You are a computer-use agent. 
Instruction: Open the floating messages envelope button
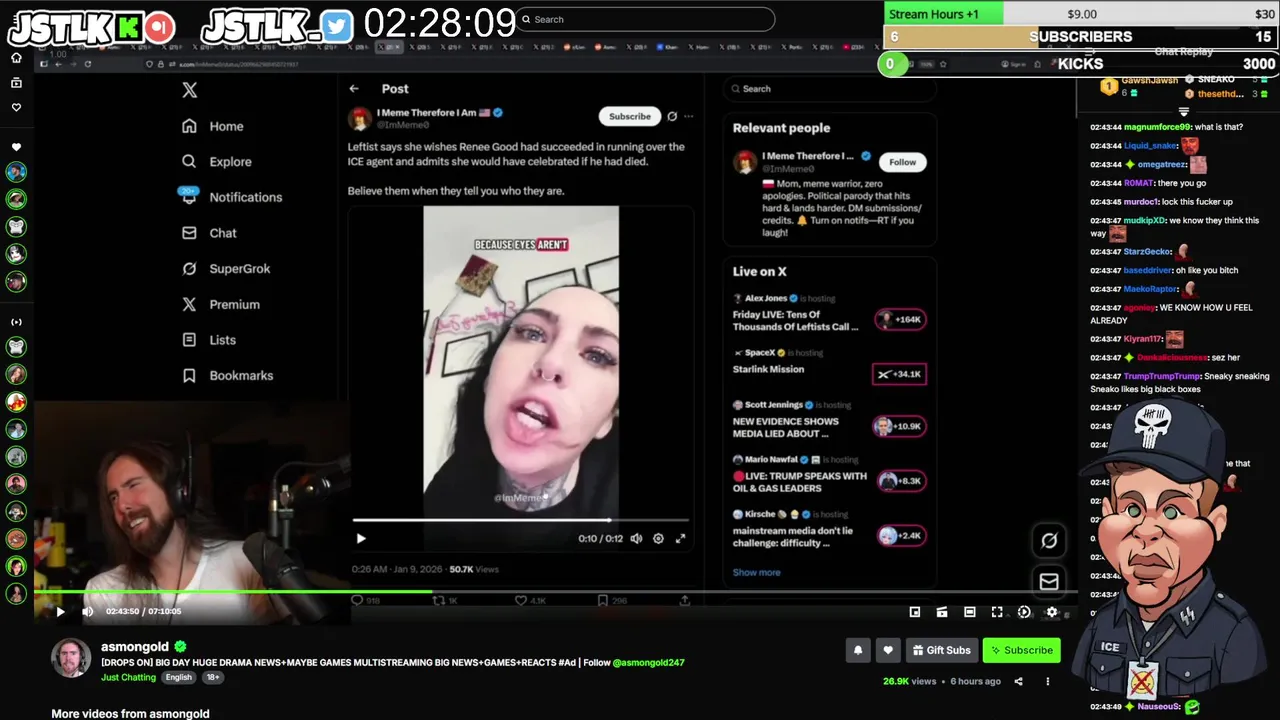(x=1049, y=581)
